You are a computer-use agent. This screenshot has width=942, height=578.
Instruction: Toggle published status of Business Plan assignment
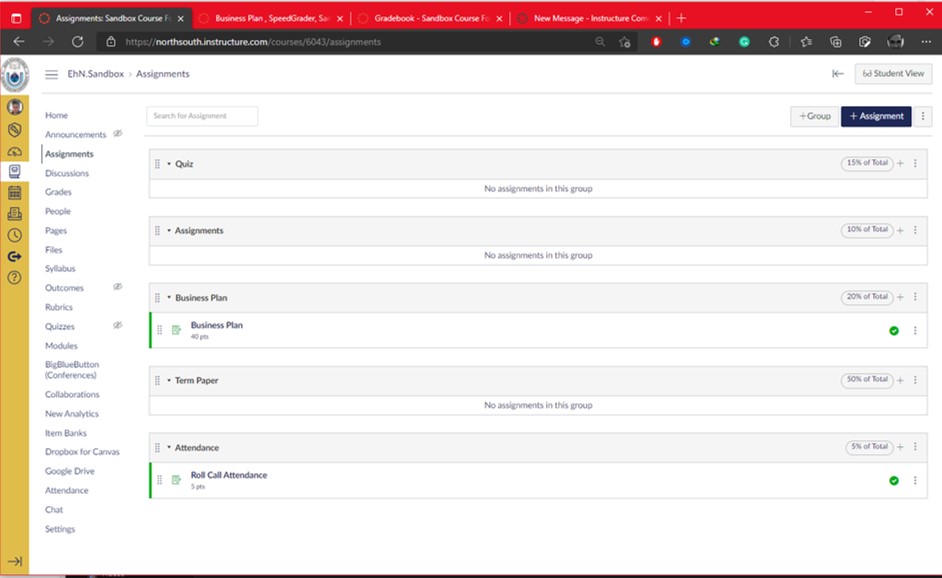pyautogui.click(x=894, y=330)
